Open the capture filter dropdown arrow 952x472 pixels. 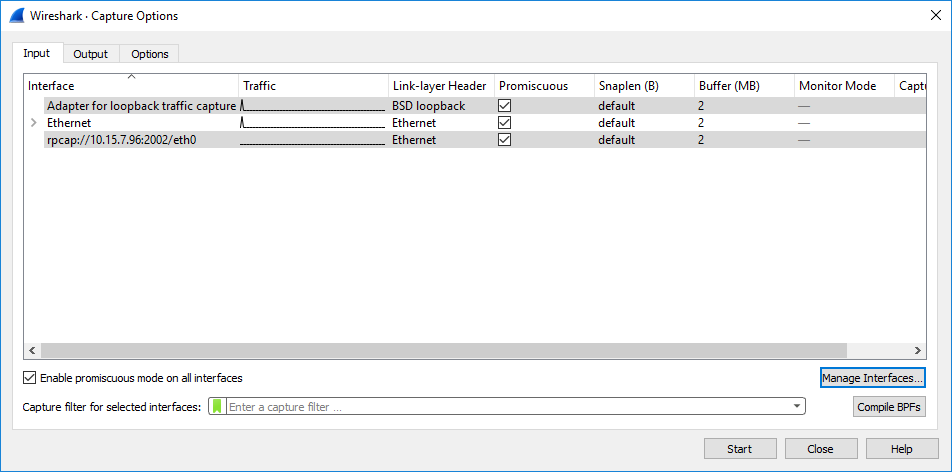[x=797, y=407]
